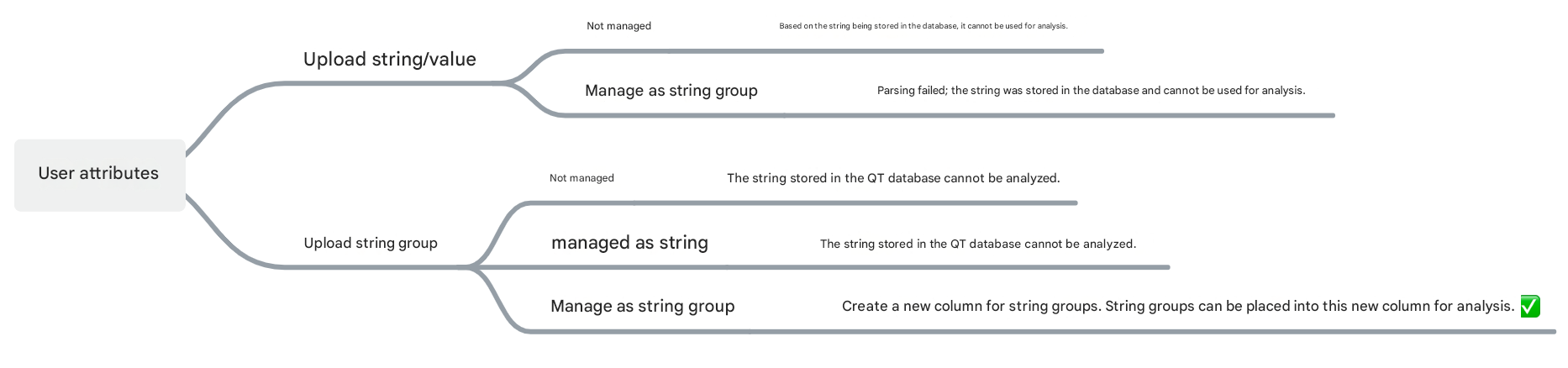The image size is (1568, 368).
Task: Click the Parsing failed description text
Action: tap(1091, 91)
